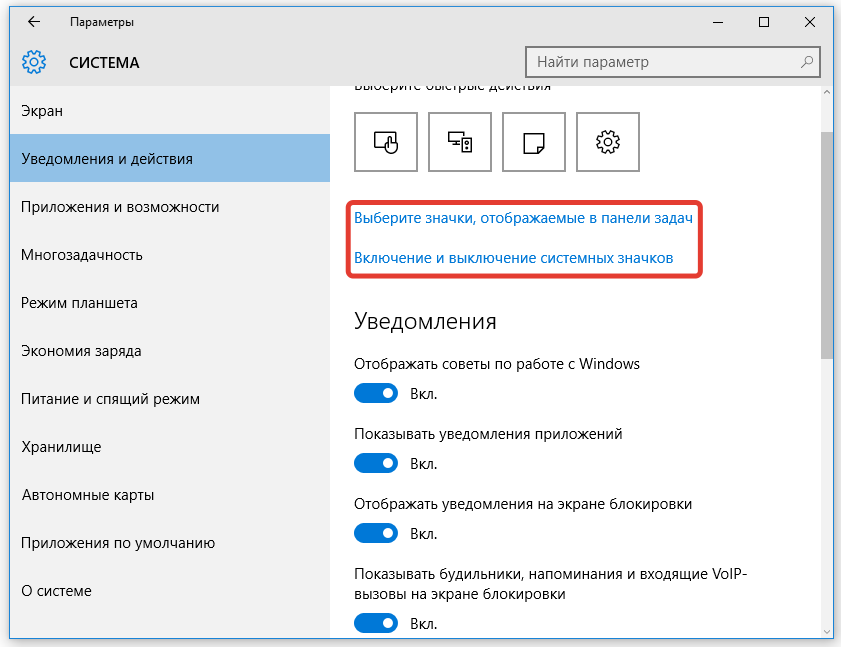Open the Хранилище settings section
Viewport: 841px width, 647px height.
[61, 447]
